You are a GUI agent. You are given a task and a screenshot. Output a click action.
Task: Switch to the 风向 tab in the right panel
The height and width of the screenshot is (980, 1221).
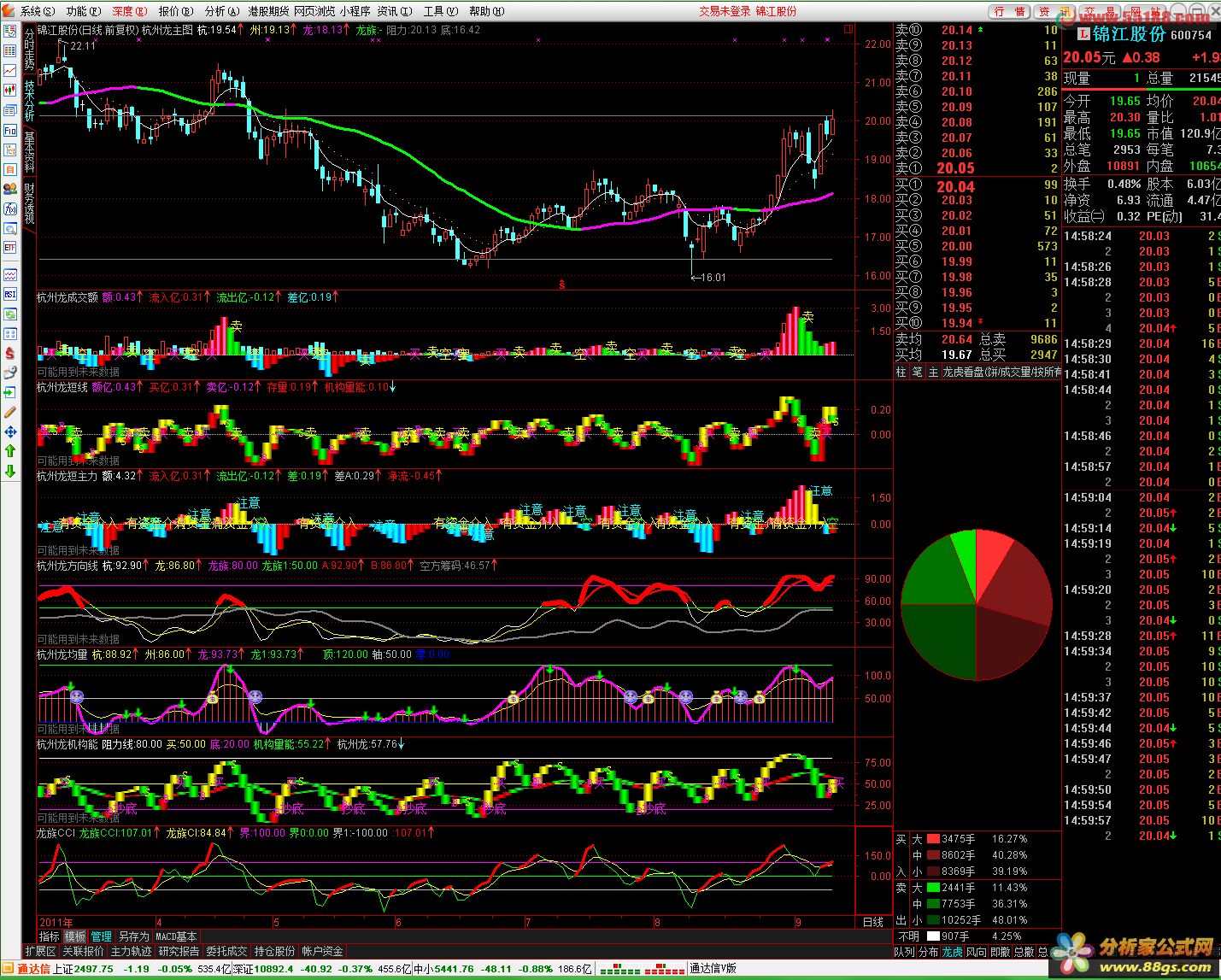click(x=976, y=951)
